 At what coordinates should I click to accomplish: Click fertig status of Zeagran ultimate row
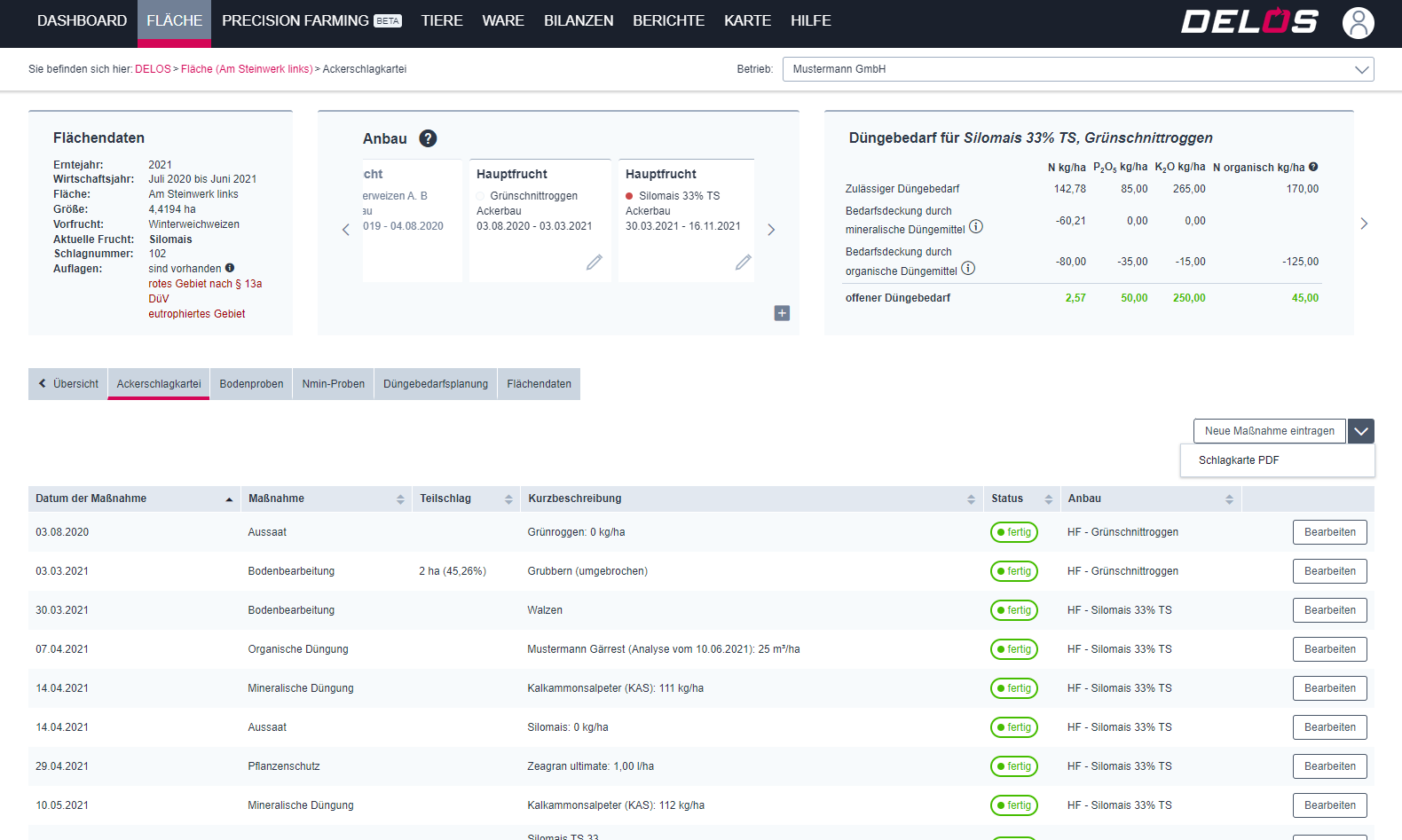(x=1014, y=766)
